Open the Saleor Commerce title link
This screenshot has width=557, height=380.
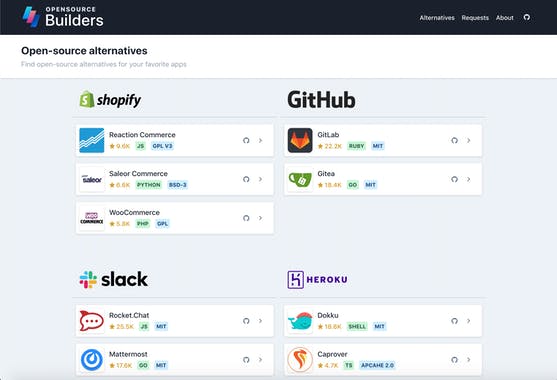point(138,173)
